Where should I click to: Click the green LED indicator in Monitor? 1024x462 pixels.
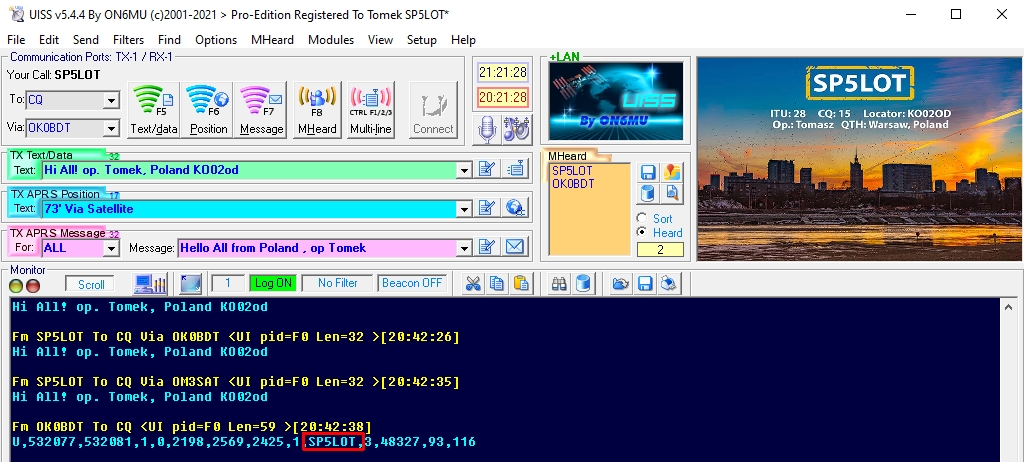tap(16, 286)
